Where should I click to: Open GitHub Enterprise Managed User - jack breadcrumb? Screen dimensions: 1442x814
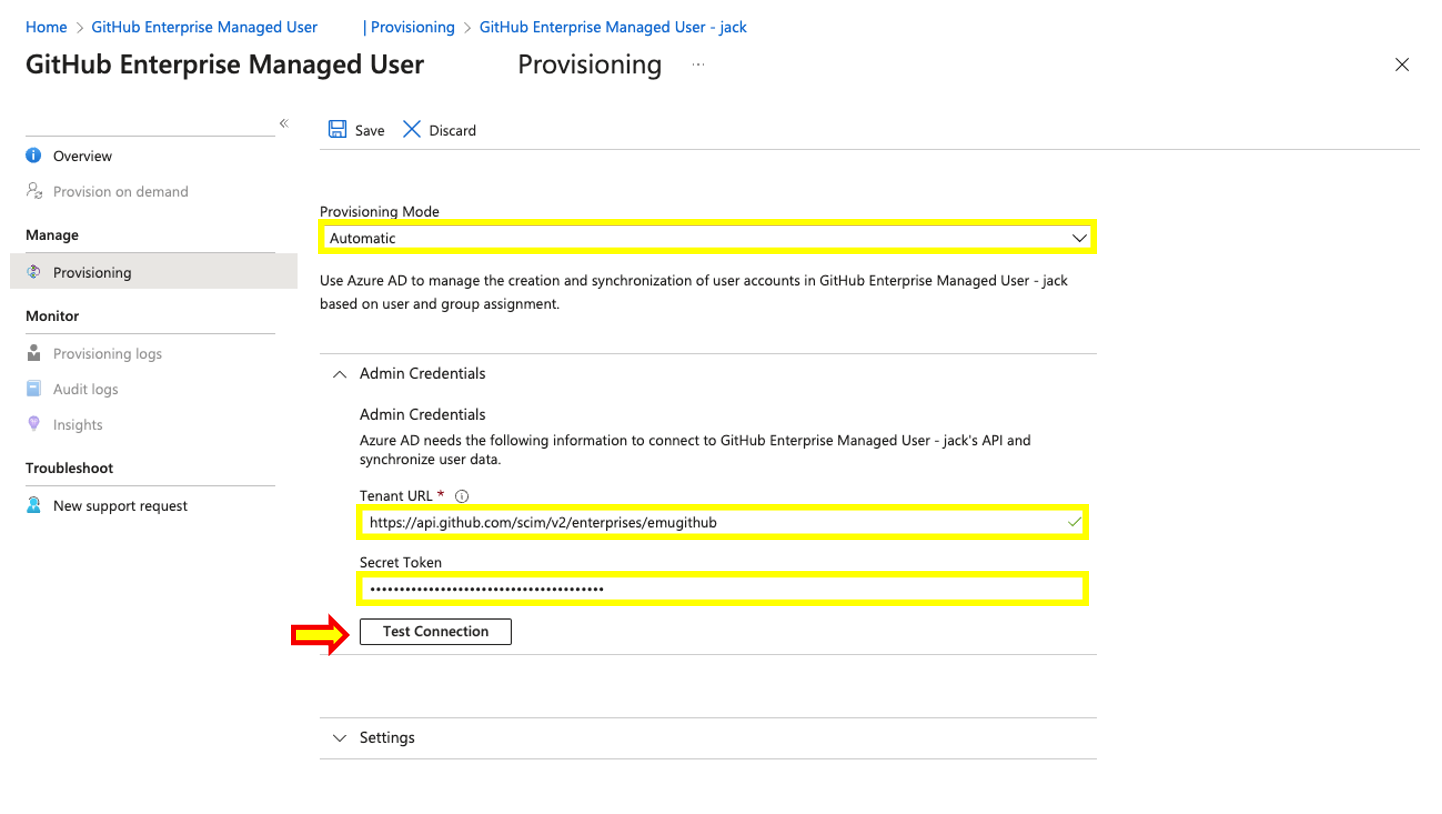613,27
